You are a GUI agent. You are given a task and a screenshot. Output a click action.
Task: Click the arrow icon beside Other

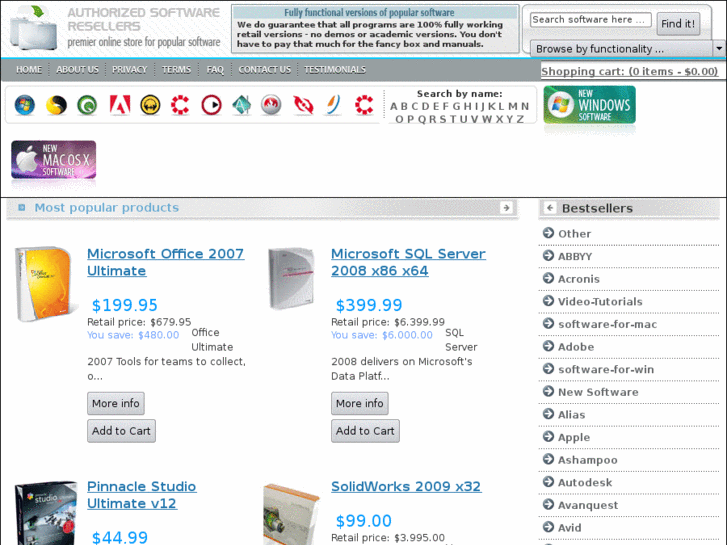548,233
